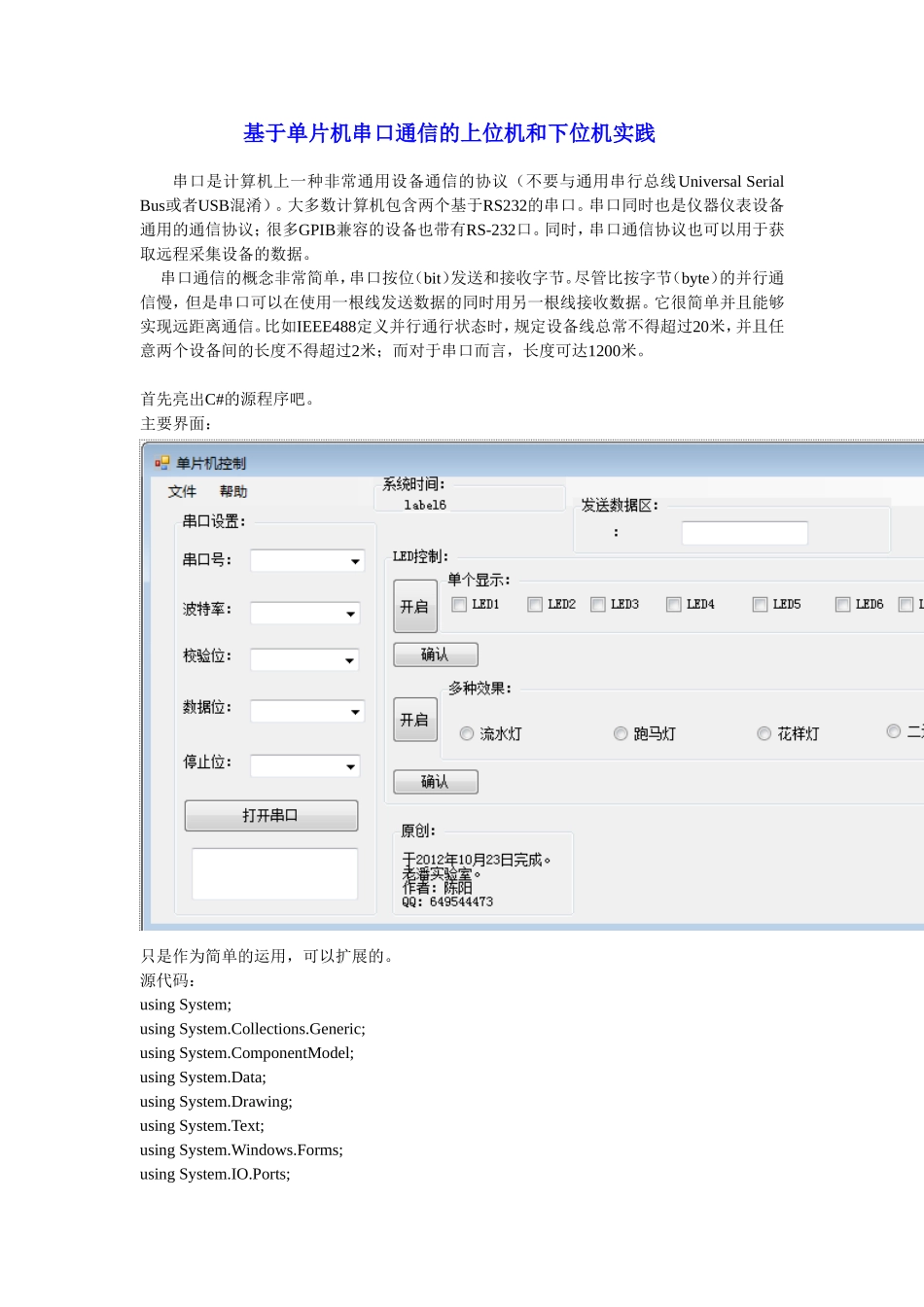The width and height of the screenshot is (924, 1307).
Task: Click the 串口设置 group label
Action: click(214, 521)
